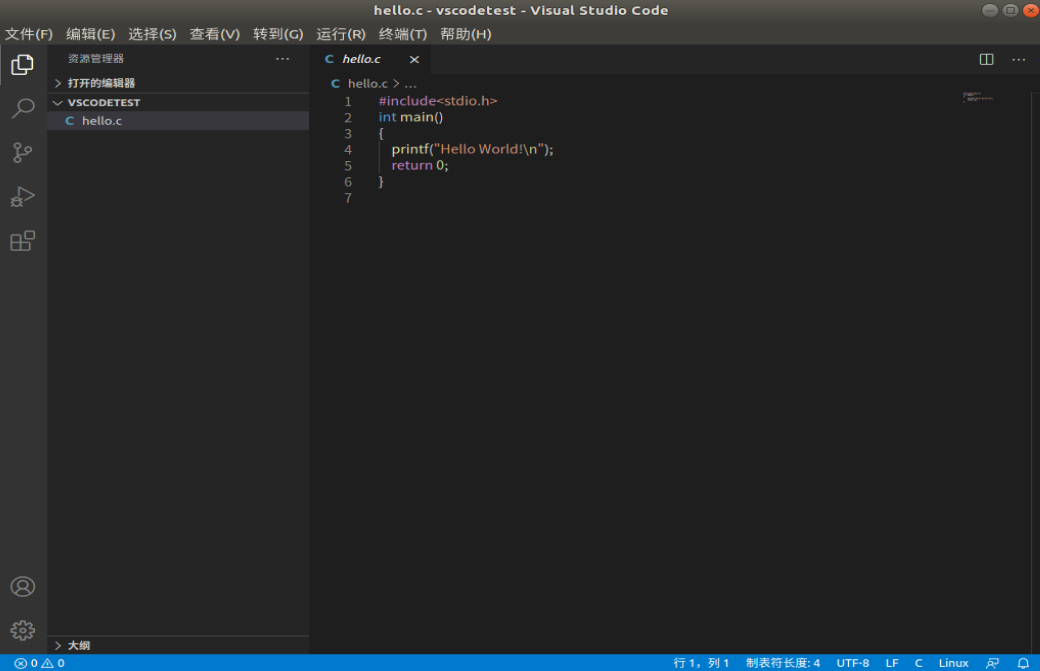Screen dimensions: 1040x671
Task: Open the 帮助(H) menu
Action: [x=466, y=34]
